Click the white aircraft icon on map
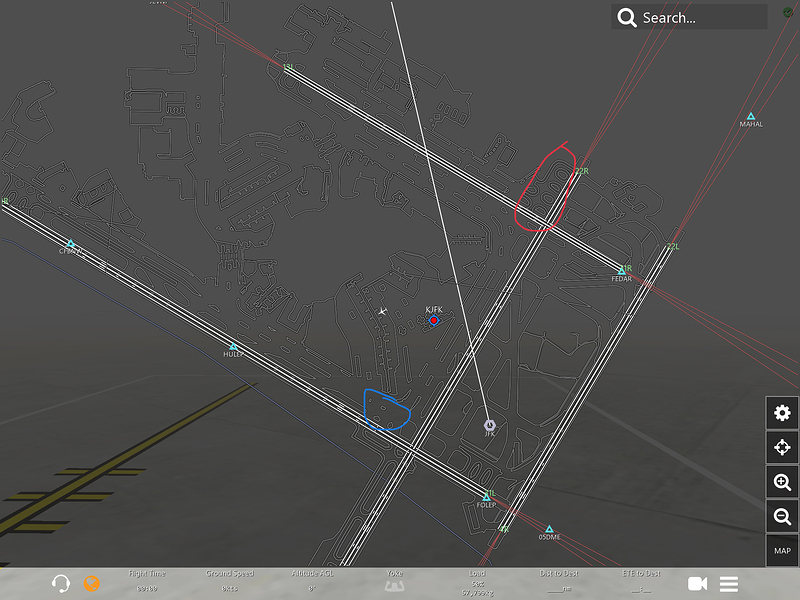 click(x=382, y=311)
